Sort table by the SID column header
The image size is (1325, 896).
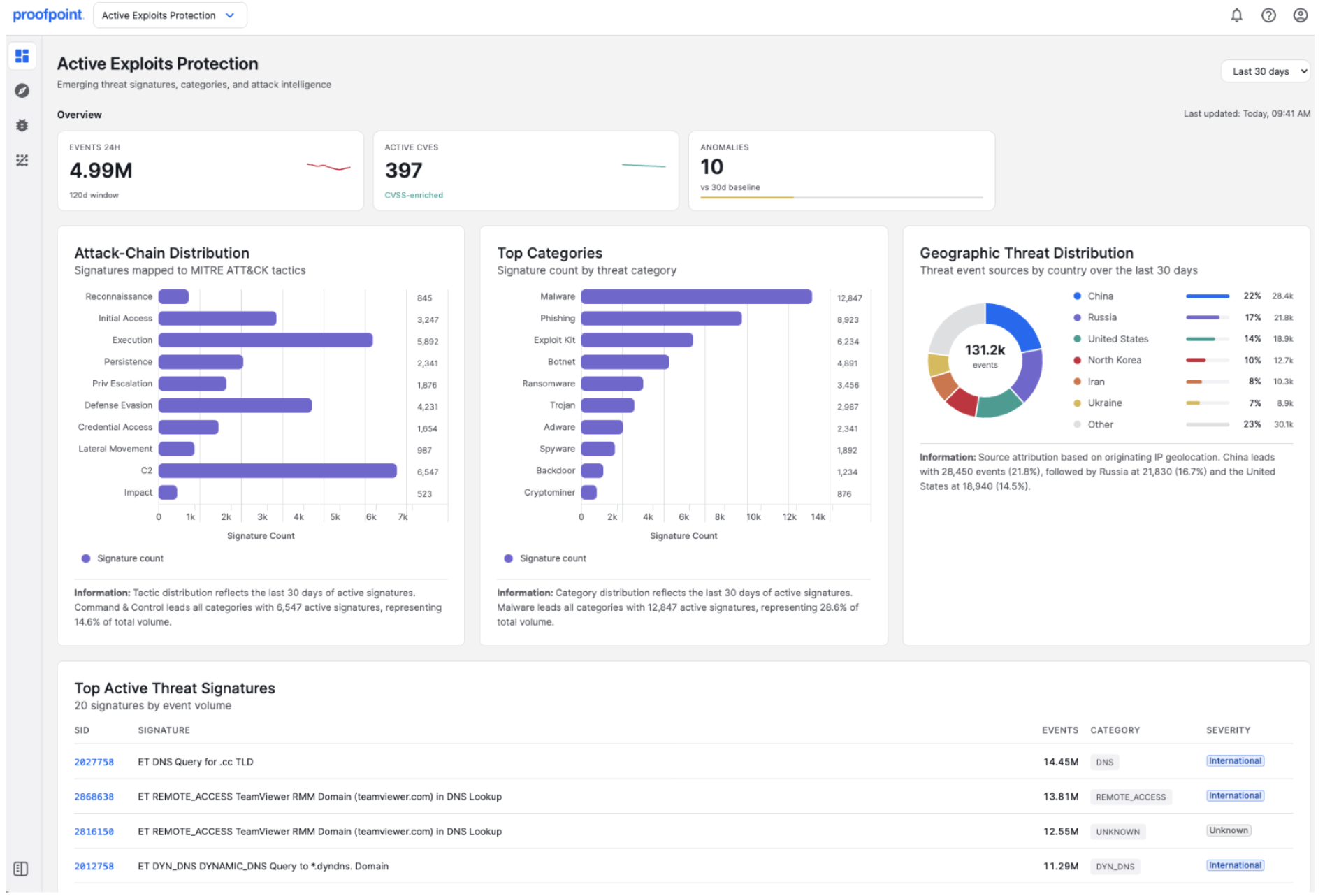click(82, 730)
